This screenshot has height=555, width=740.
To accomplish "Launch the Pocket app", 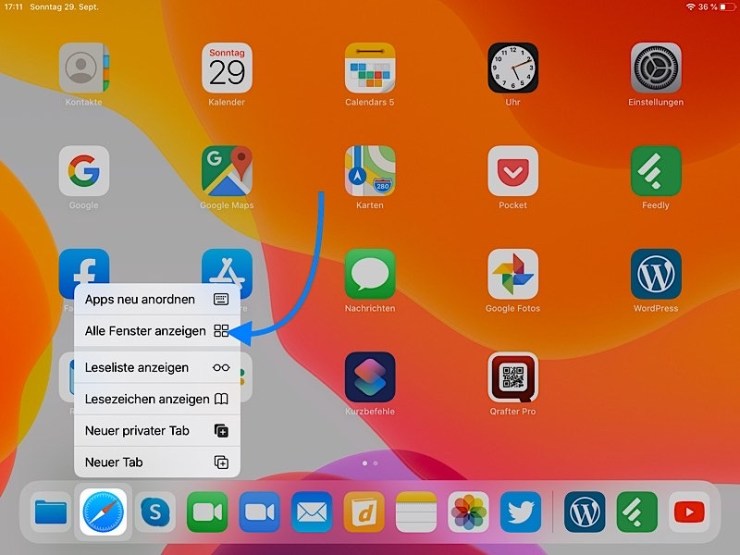I will [513, 171].
